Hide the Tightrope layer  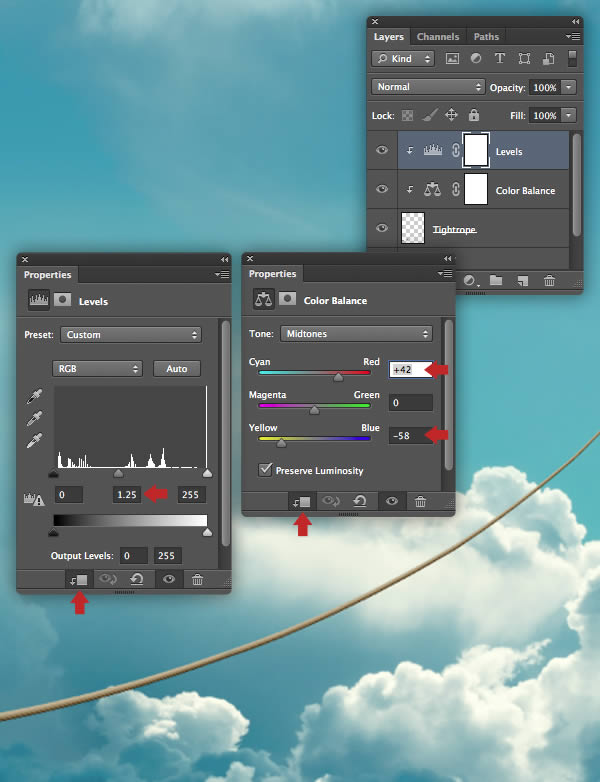point(382,228)
